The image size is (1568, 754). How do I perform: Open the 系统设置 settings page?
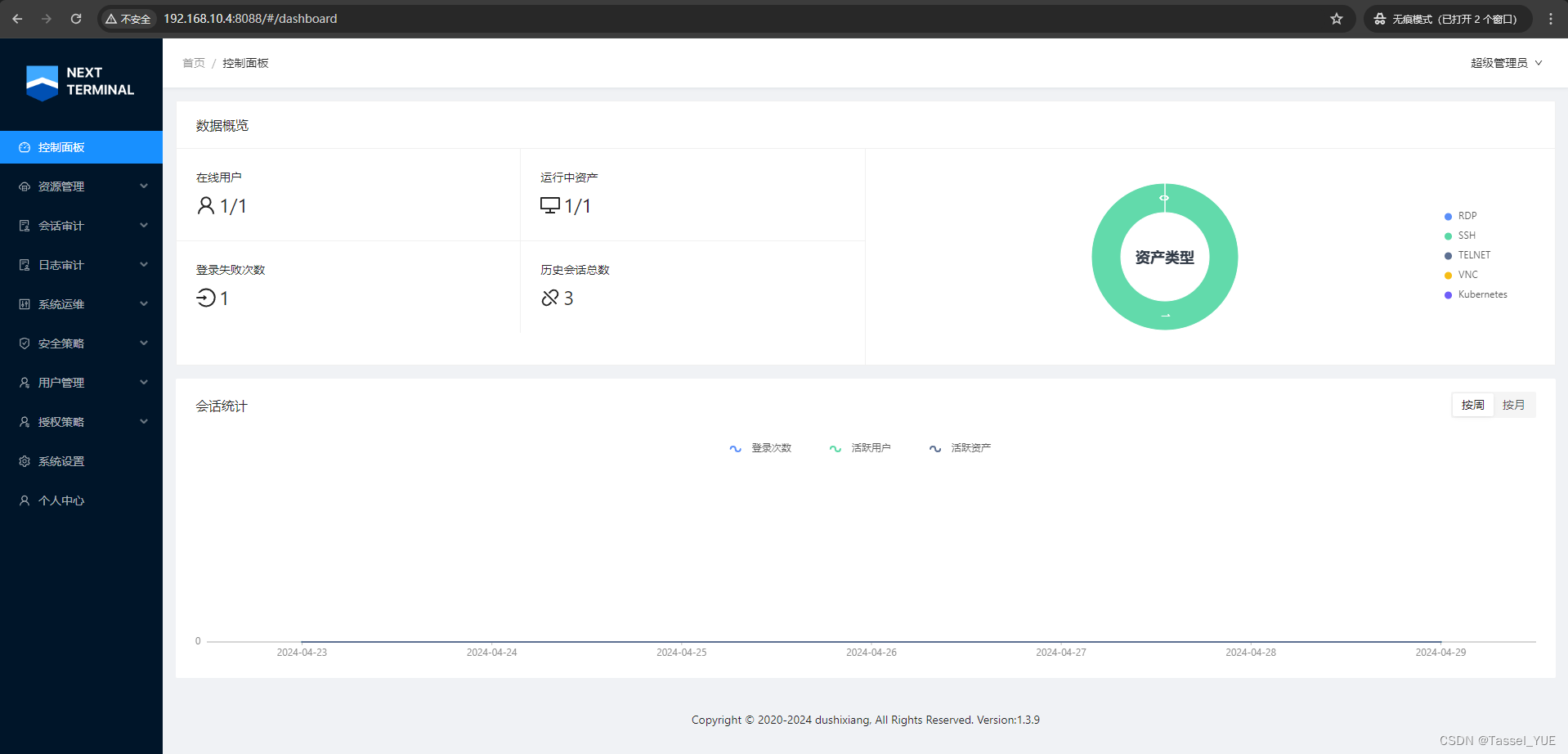pos(60,460)
